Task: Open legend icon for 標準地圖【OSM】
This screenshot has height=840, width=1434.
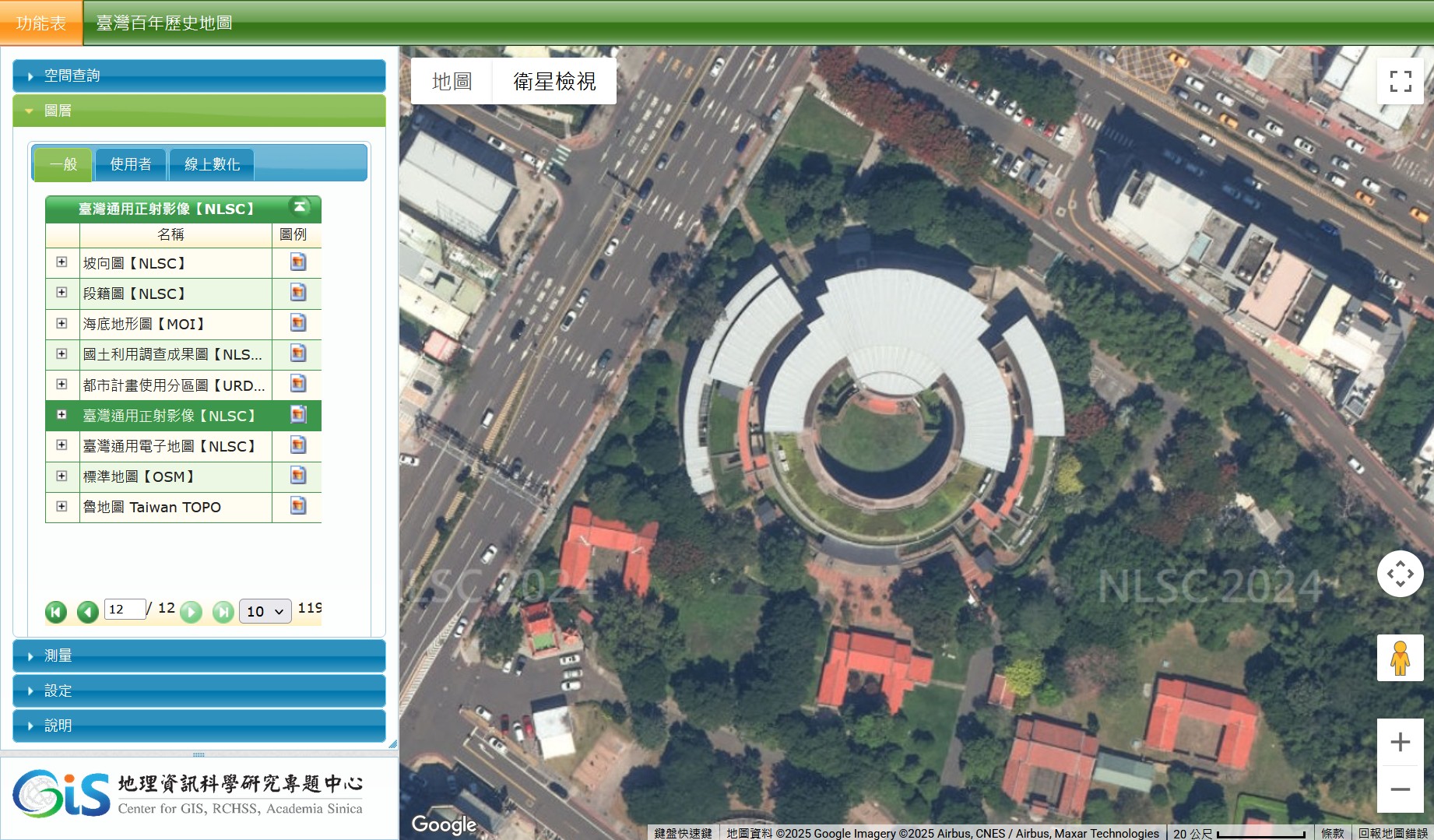Action: 297,476
